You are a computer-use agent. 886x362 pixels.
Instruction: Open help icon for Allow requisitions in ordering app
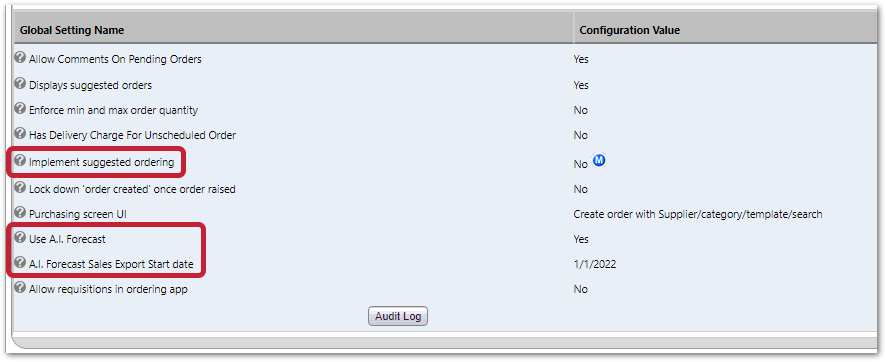20,288
